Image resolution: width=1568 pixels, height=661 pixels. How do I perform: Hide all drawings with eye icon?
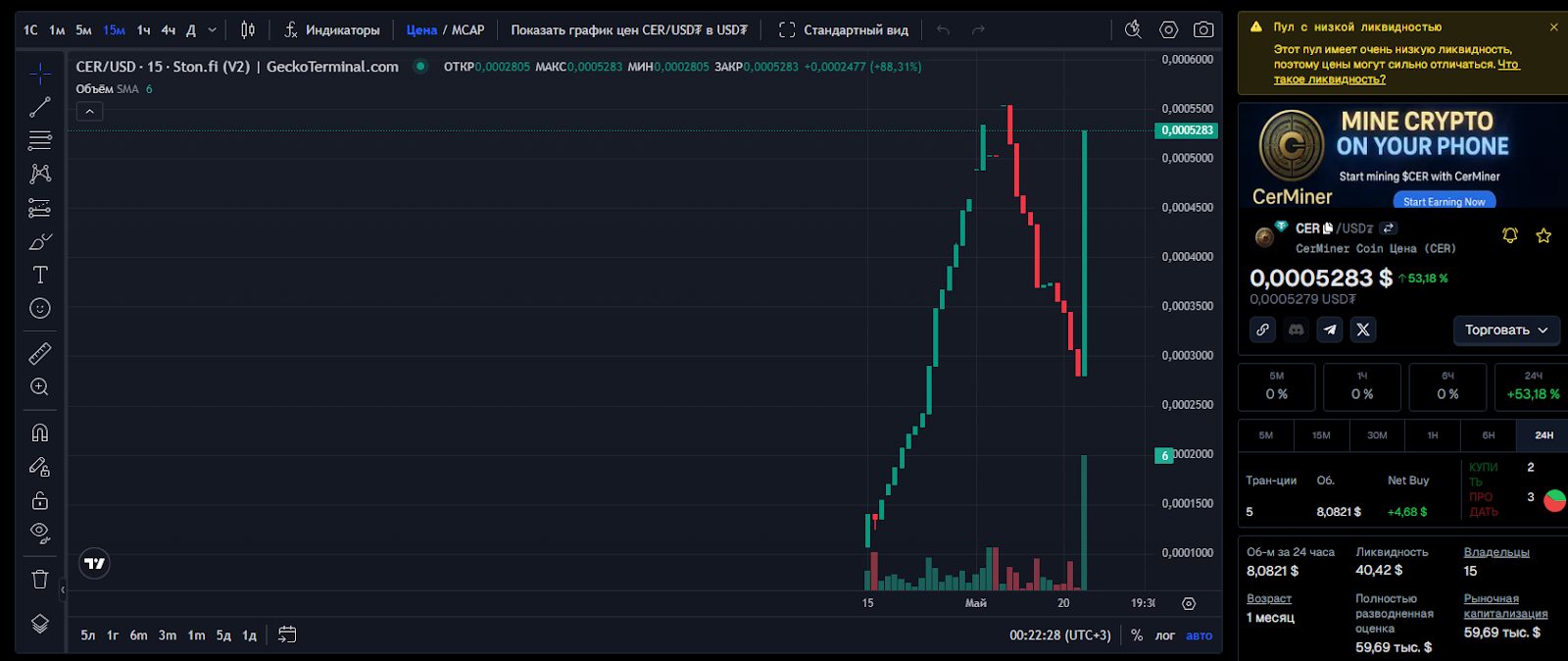click(x=40, y=534)
